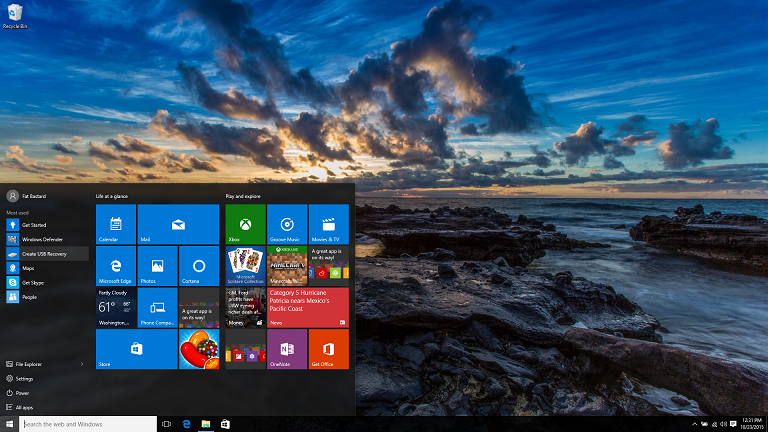
Task: Open the Calendar tile
Action: [115, 224]
